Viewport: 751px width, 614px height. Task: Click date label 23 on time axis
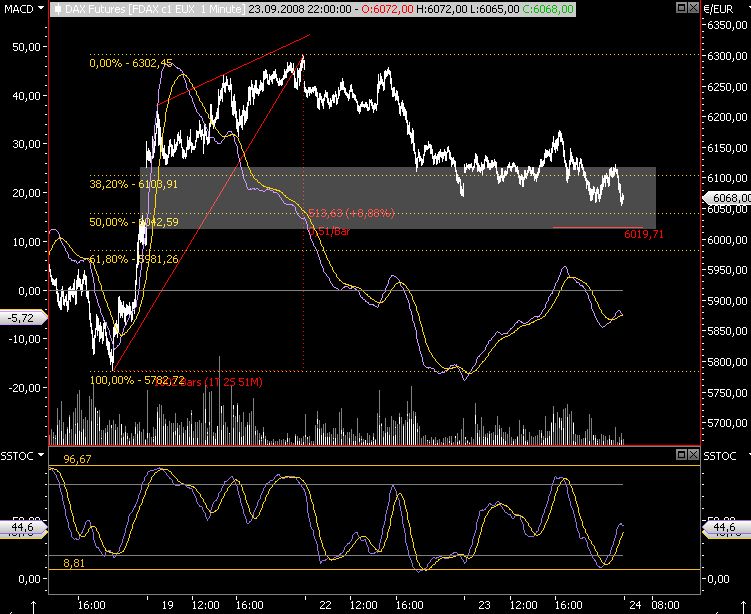[484, 605]
